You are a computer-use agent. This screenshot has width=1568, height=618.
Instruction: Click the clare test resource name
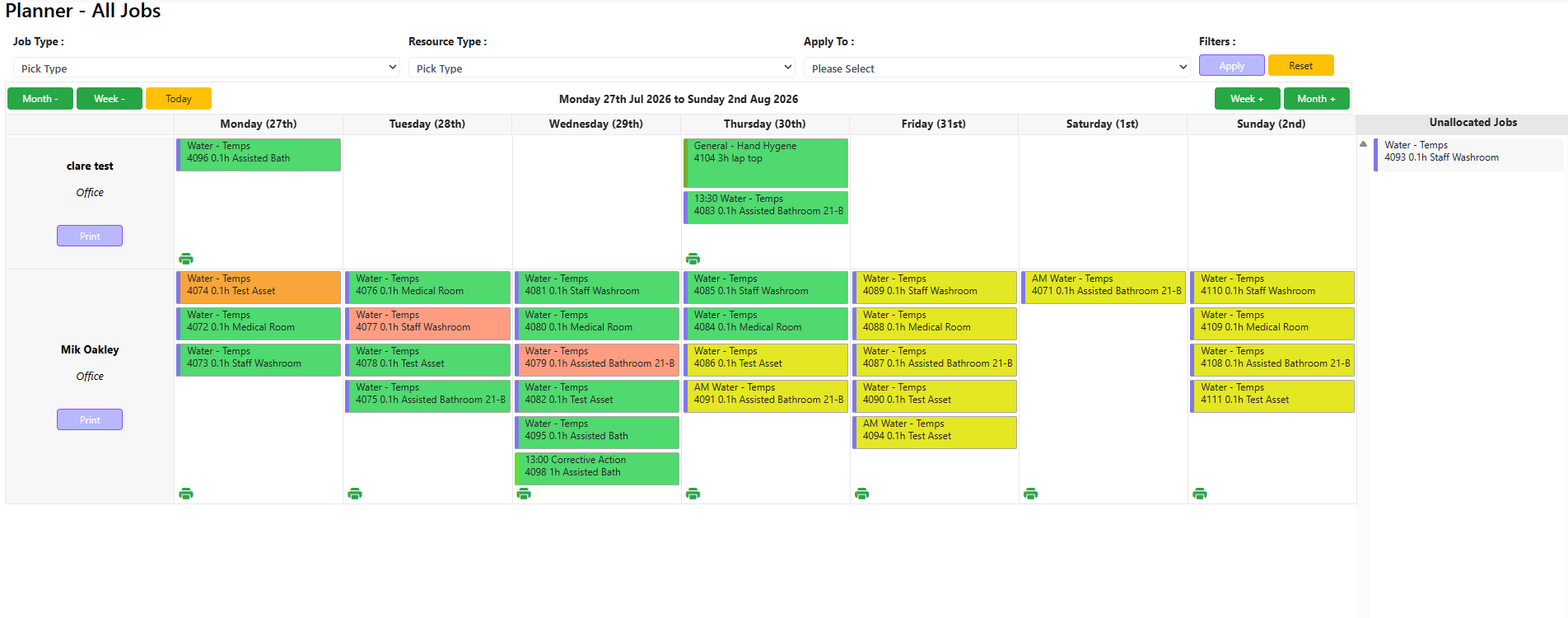[x=90, y=166]
